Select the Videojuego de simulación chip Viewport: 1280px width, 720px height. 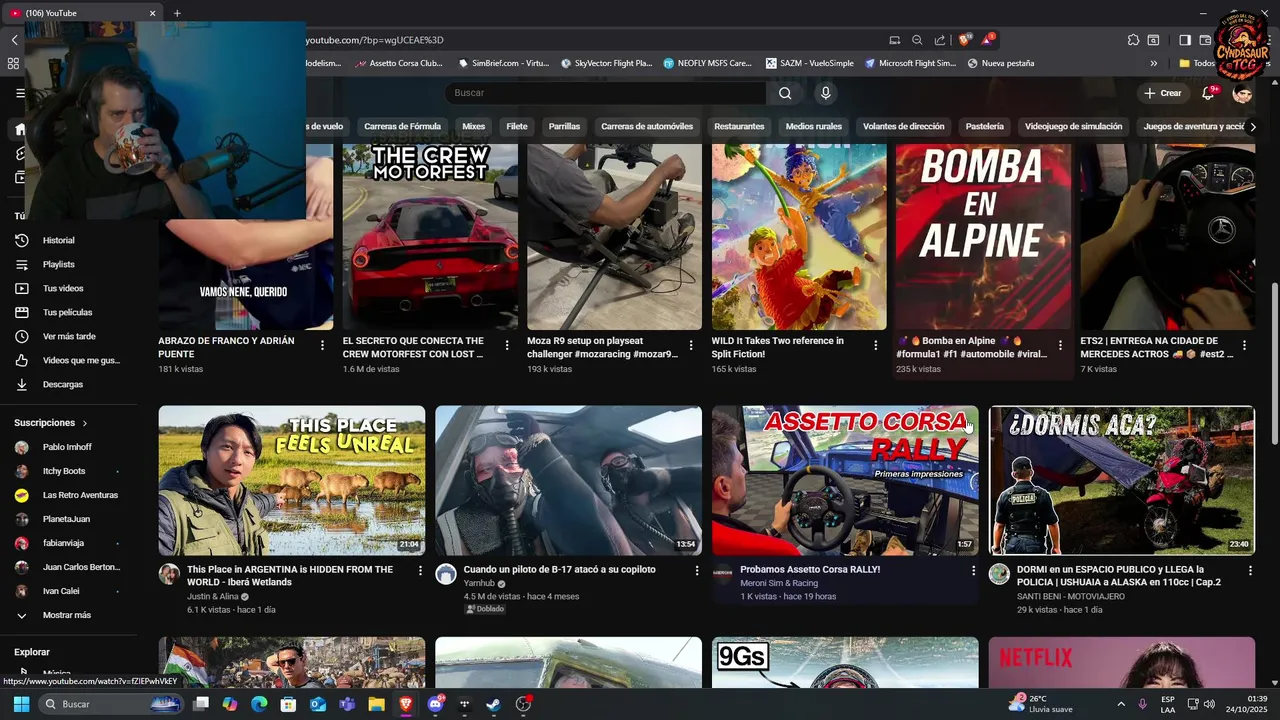tap(1073, 127)
